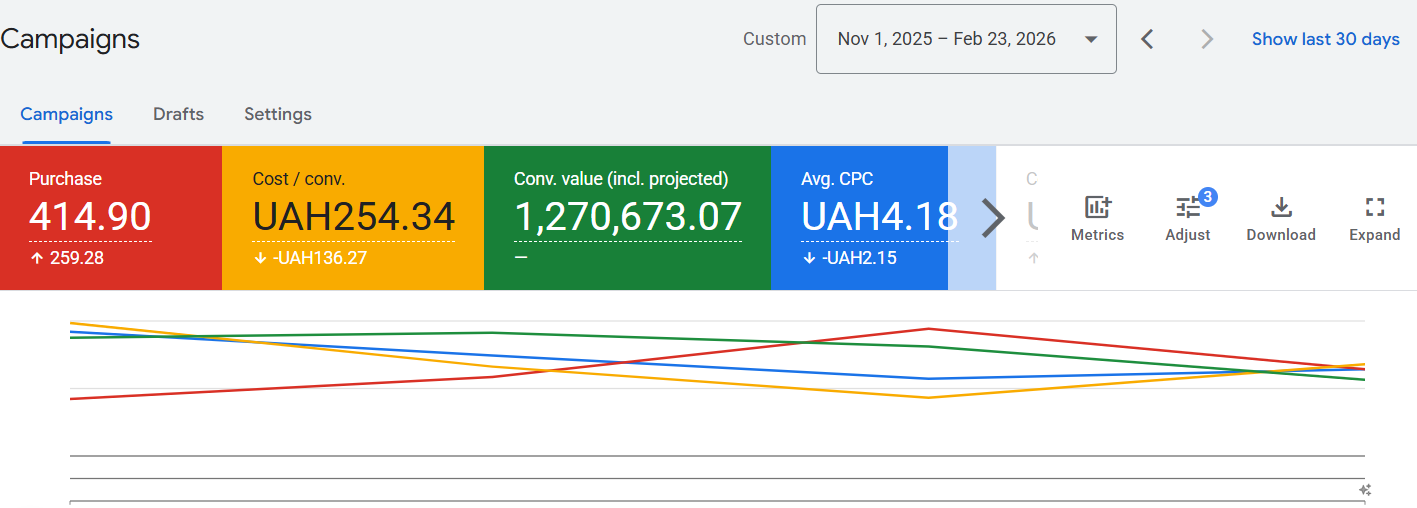Viewport: 1417px width, 508px height.
Task: Click the Campaigns page heading
Action: [70, 39]
